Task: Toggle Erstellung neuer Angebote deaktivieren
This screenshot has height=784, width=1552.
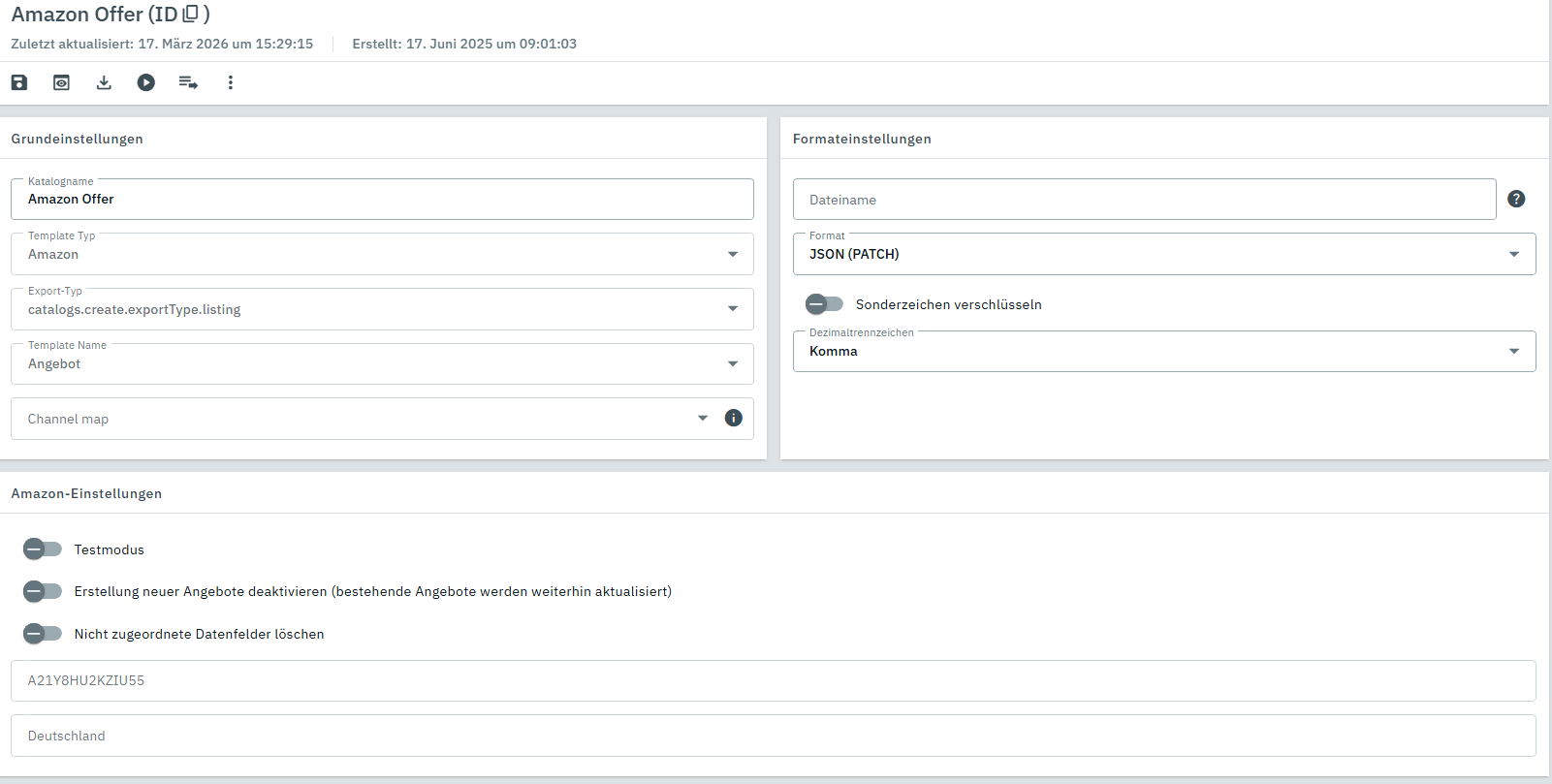Action: tap(43, 591)
